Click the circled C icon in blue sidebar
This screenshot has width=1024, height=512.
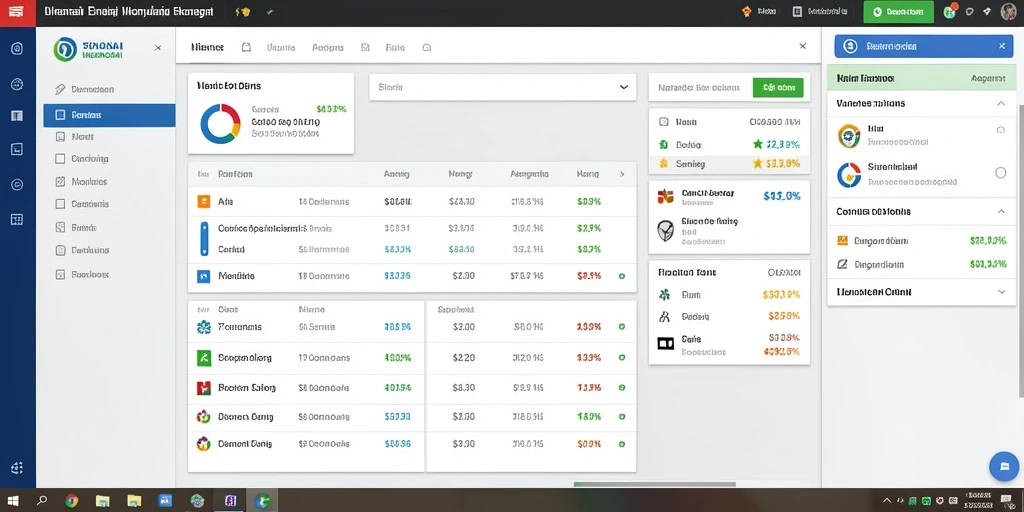pos(17,185)
